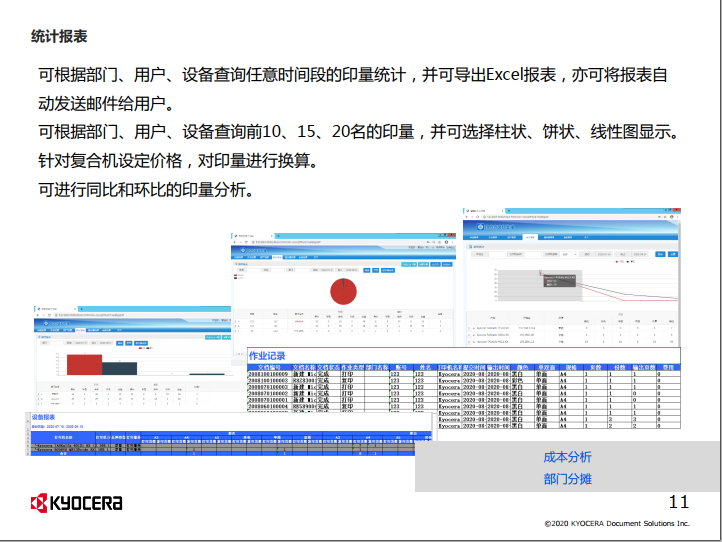722x542 pixels.
Task: Click slide page number 11
Action: tap(678, 501)
